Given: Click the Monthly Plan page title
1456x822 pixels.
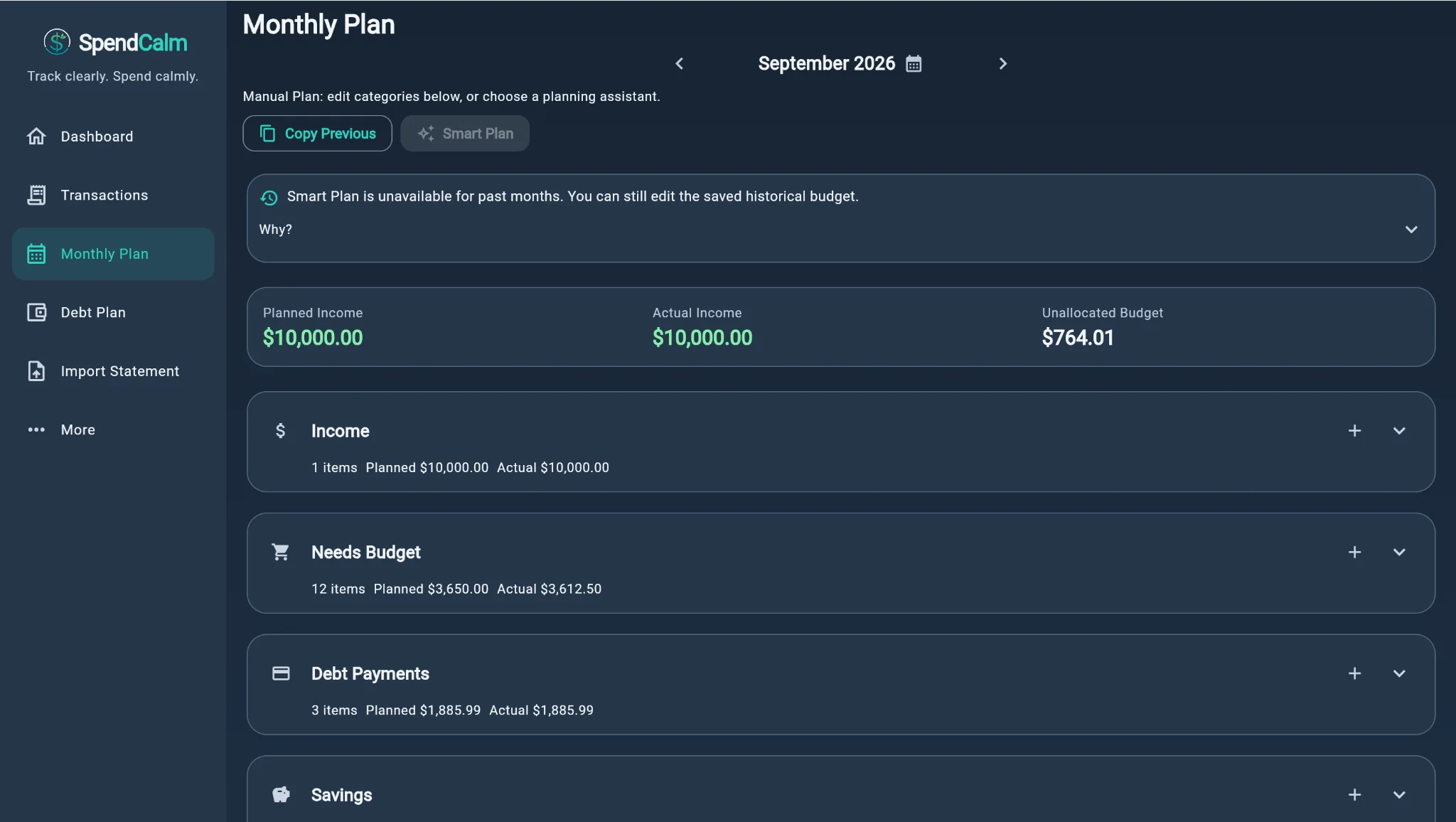Looking at the screenshot, I should (318, 25).
